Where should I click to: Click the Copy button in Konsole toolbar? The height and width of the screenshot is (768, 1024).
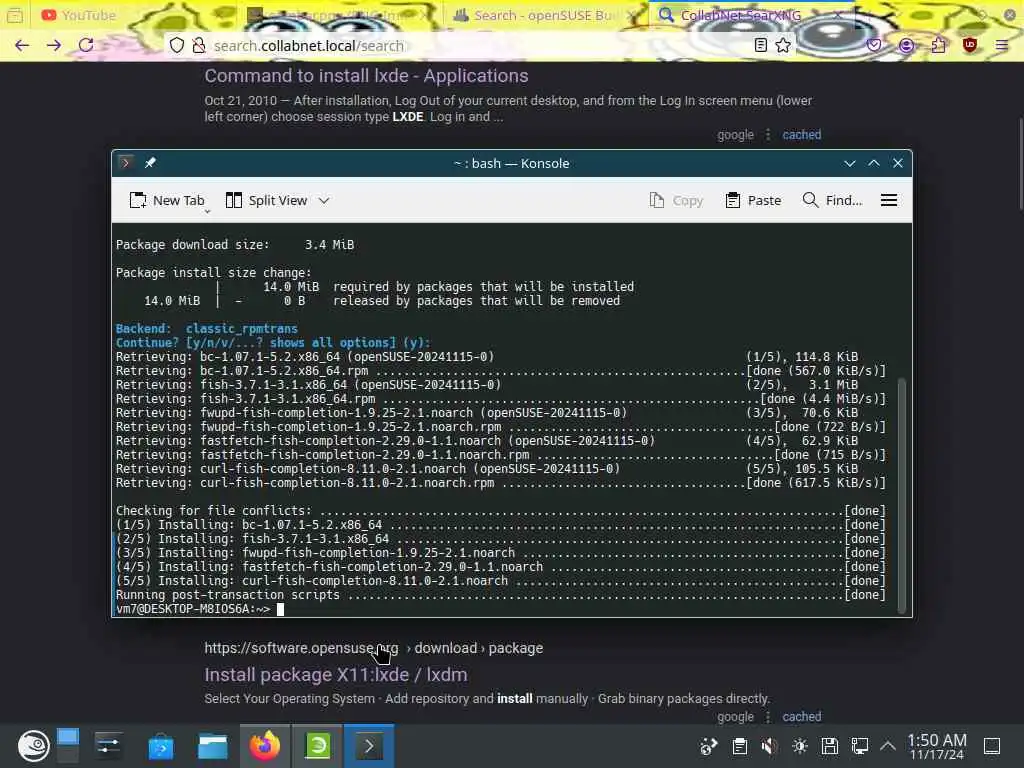[676, 200]
